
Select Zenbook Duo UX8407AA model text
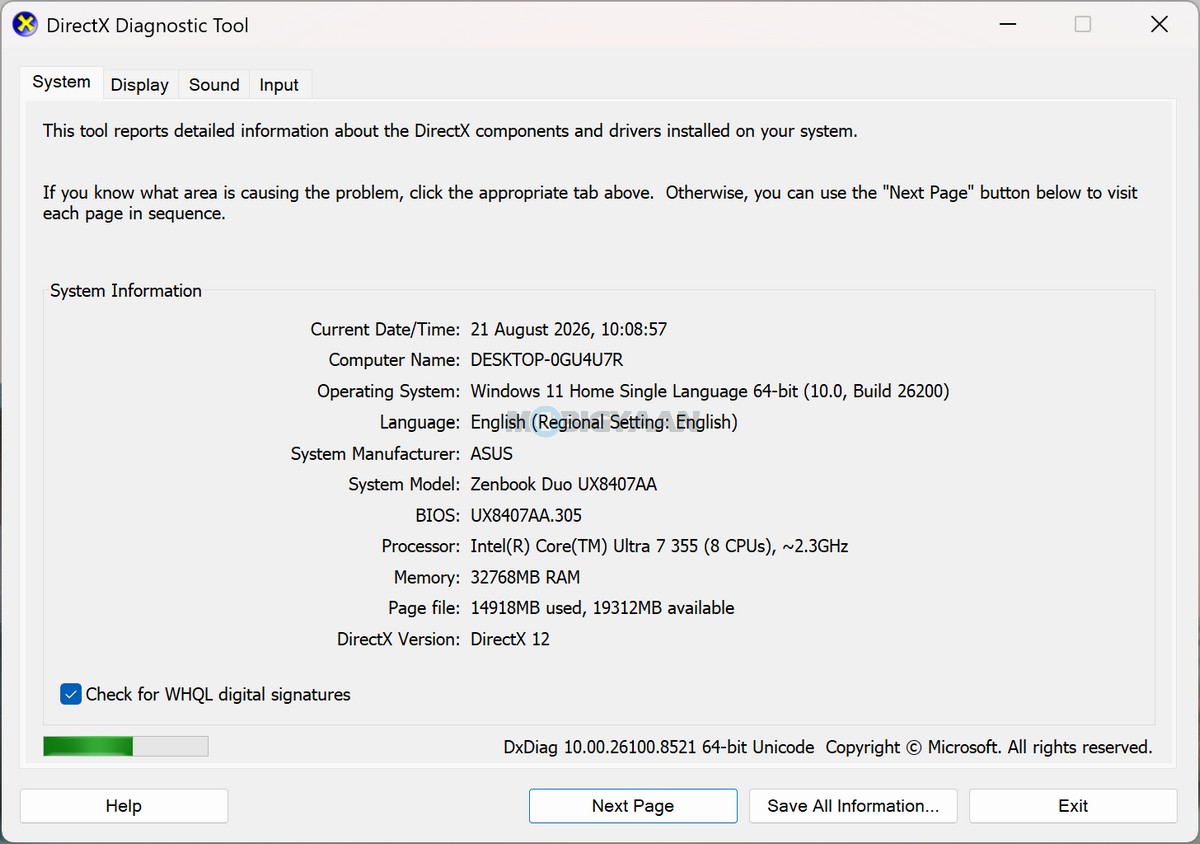pos(564,484)
